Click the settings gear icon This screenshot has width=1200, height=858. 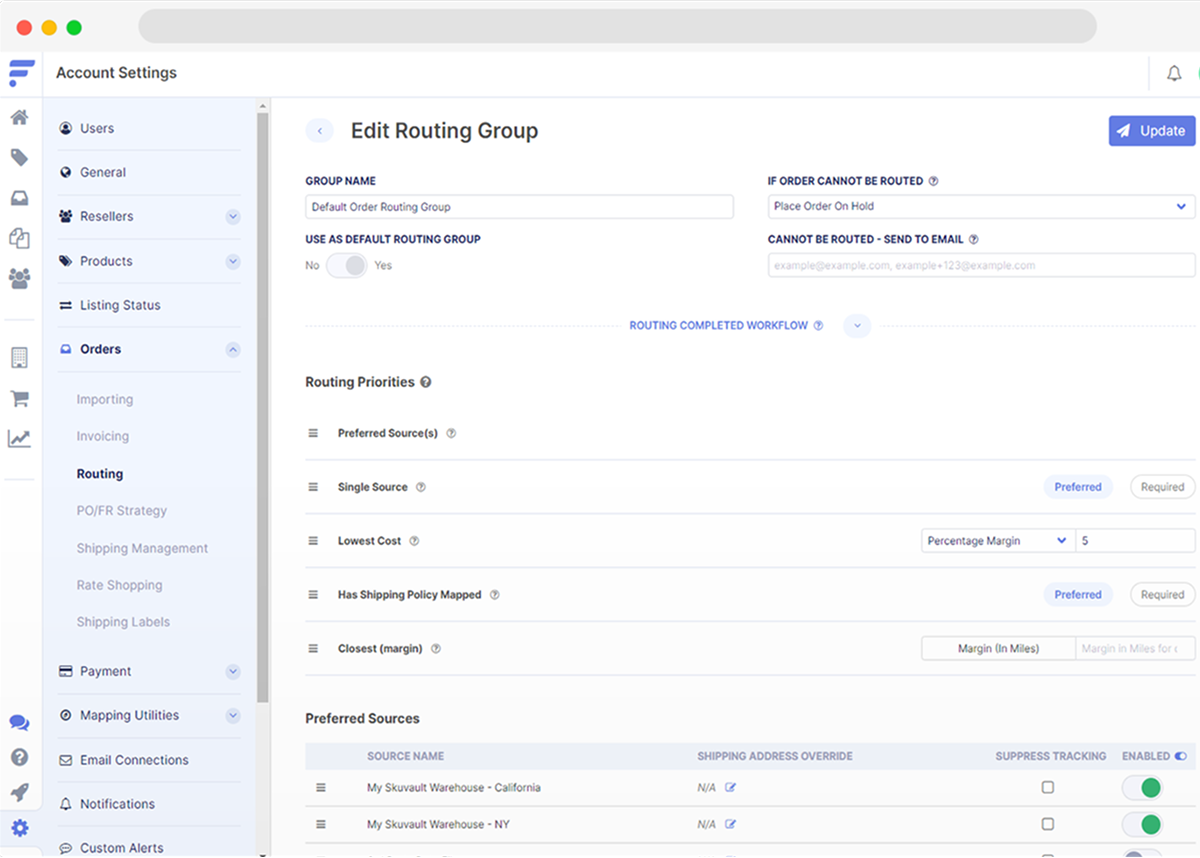coord(20,828)
